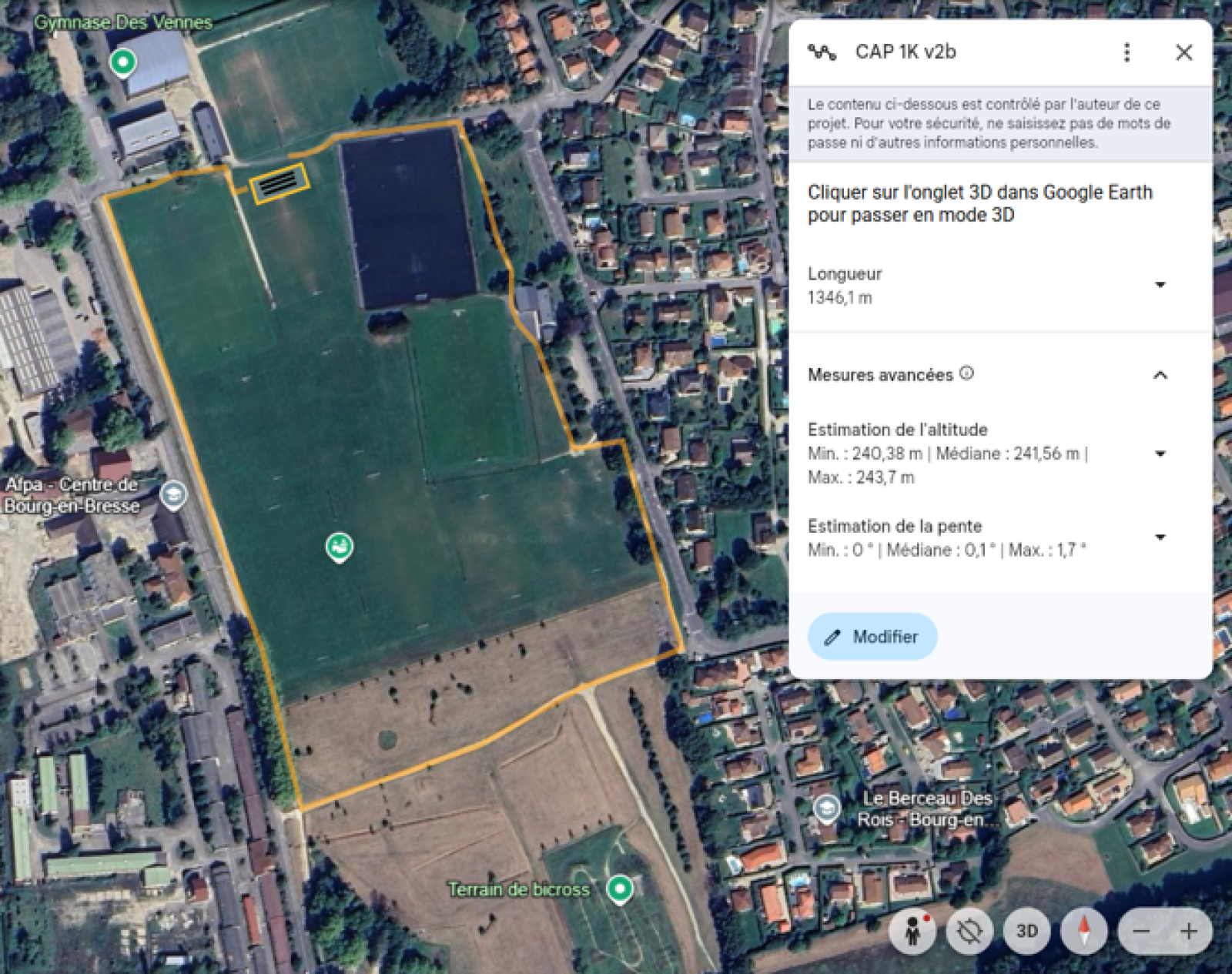The height and width of the screenshot is (974, 1232).
Task: Collapse the Mesures avancées section
Action: (x=1160, y=376)
